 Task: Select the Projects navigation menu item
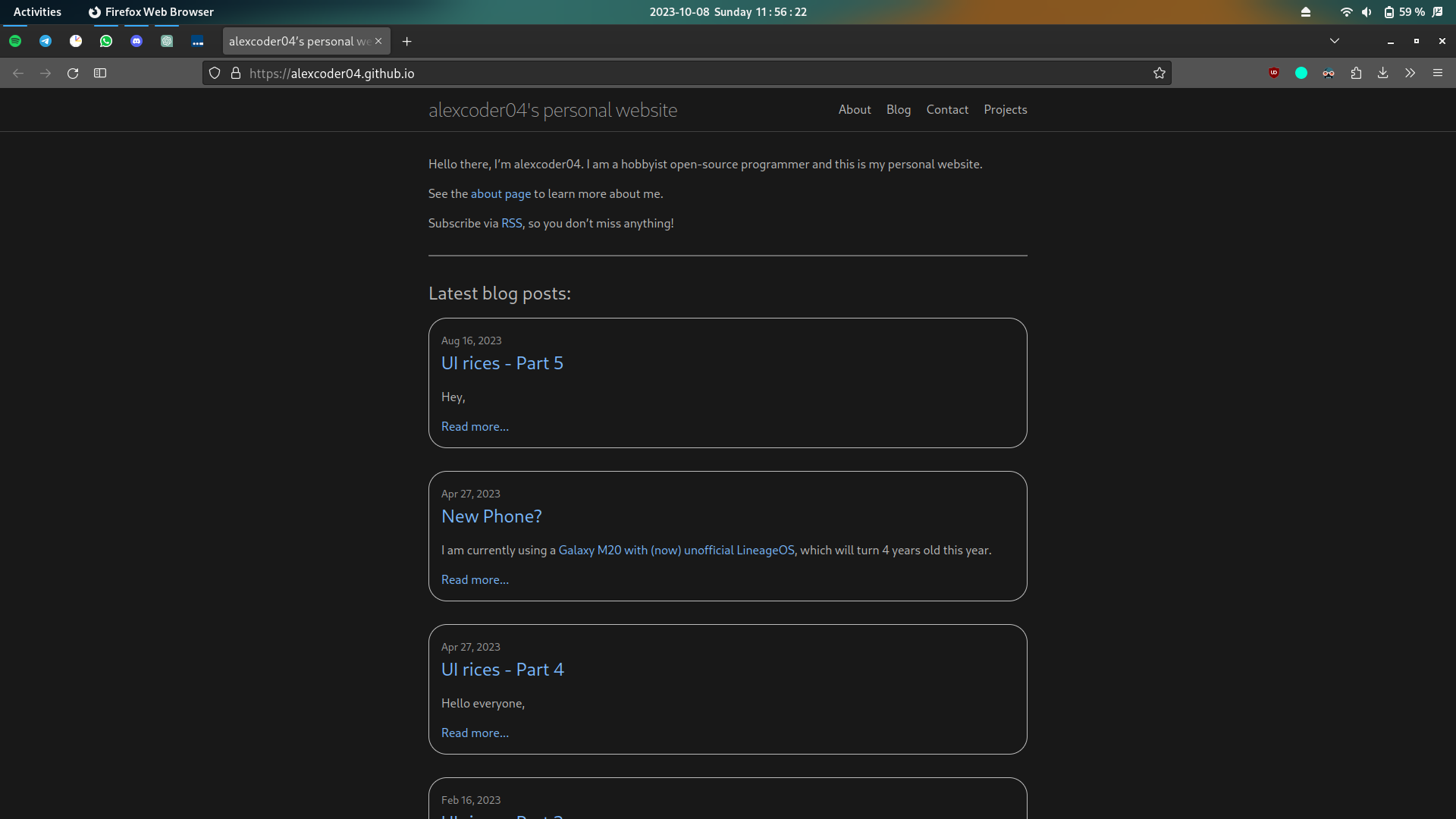click(1006, 109)
